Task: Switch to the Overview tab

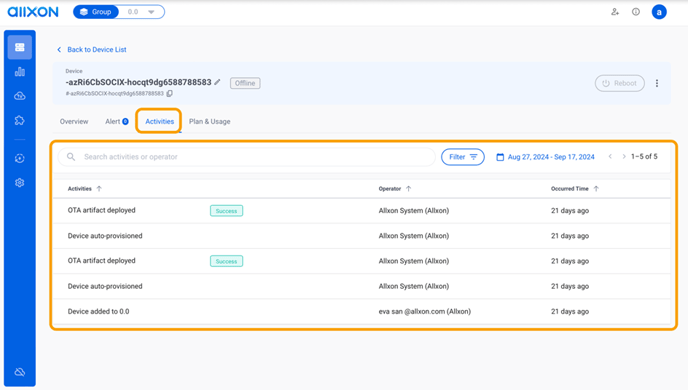Action: coord(74,122)
